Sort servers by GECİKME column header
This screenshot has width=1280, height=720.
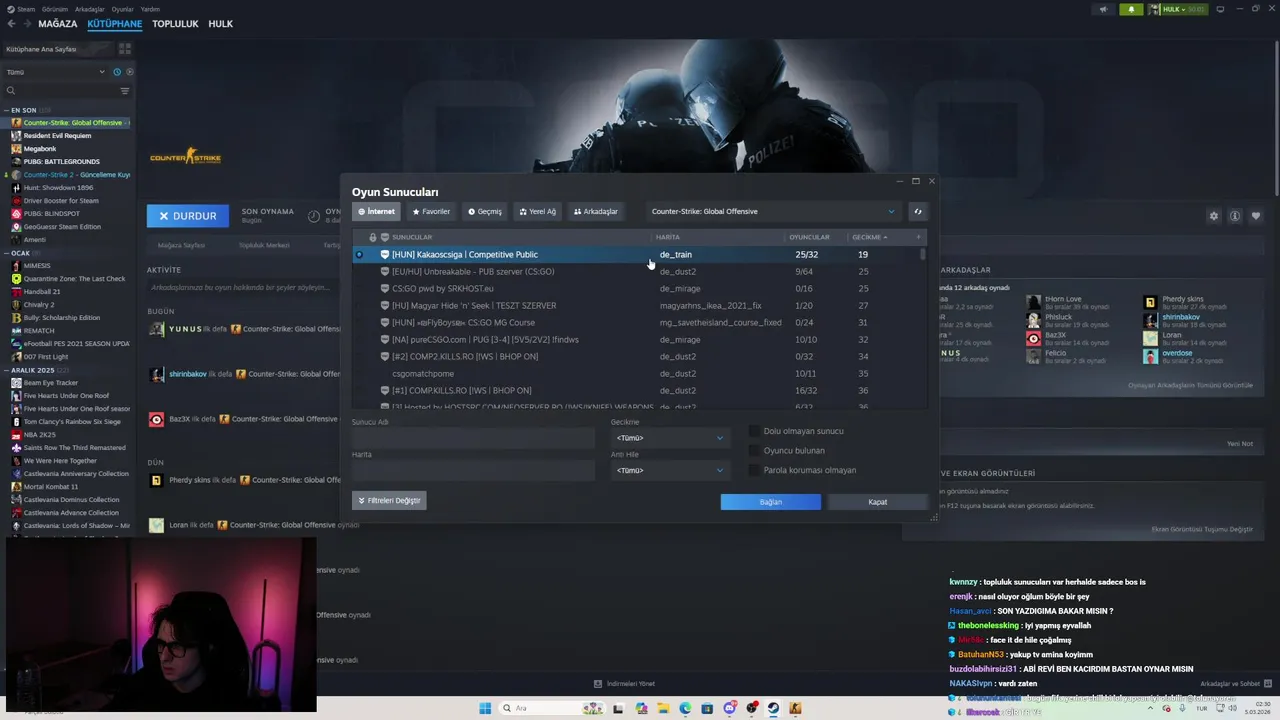pyautogui.click(x=869, y=237)
